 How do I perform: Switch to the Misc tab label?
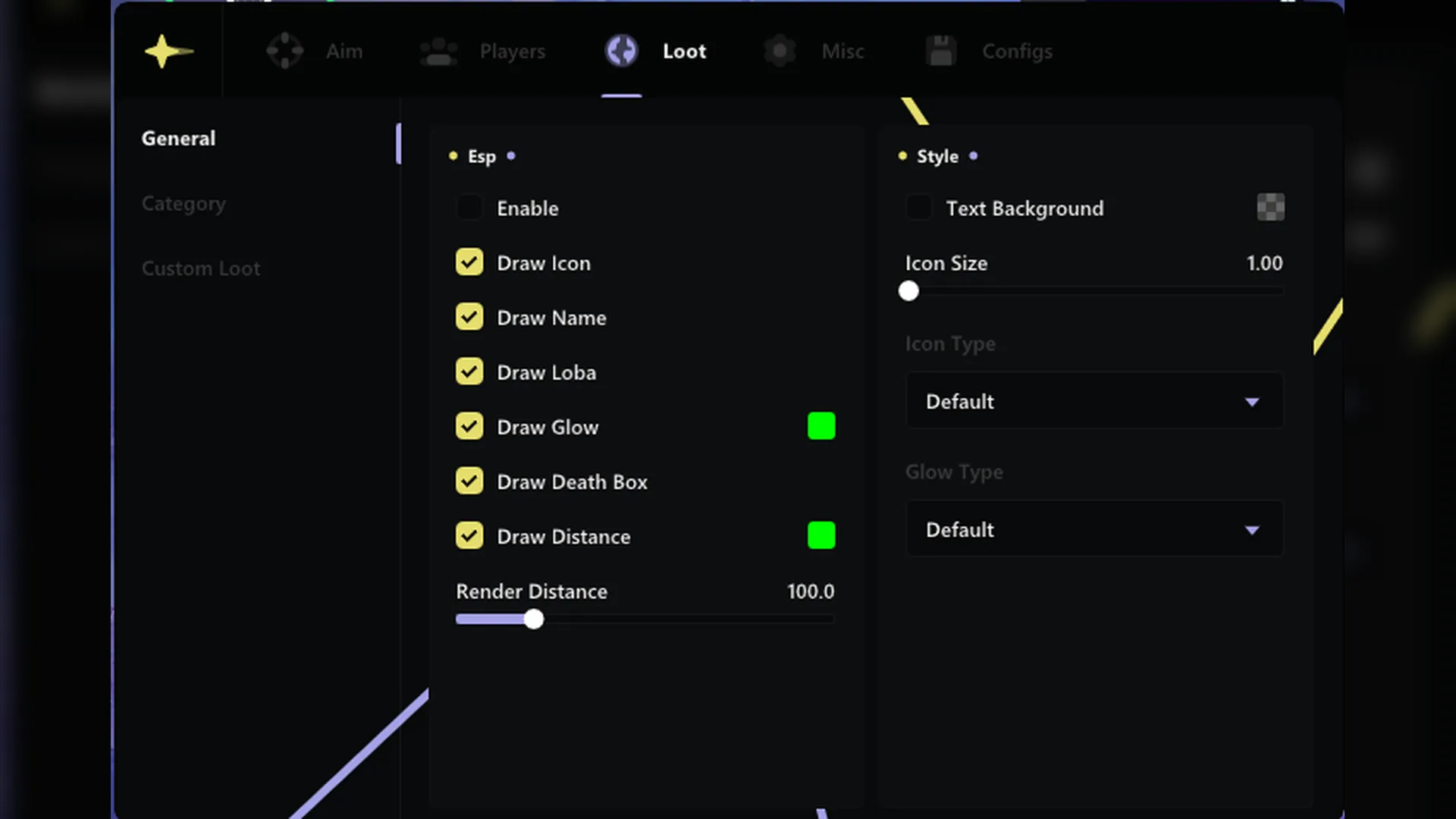[843, 52]
